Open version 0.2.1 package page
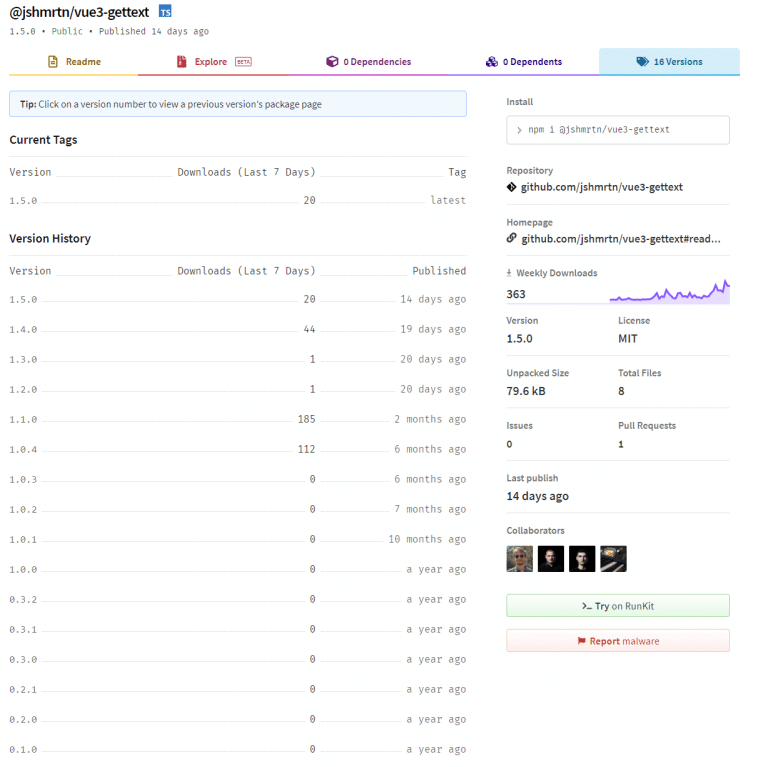Screen dimensions: 768x767 tap(23, 690)
